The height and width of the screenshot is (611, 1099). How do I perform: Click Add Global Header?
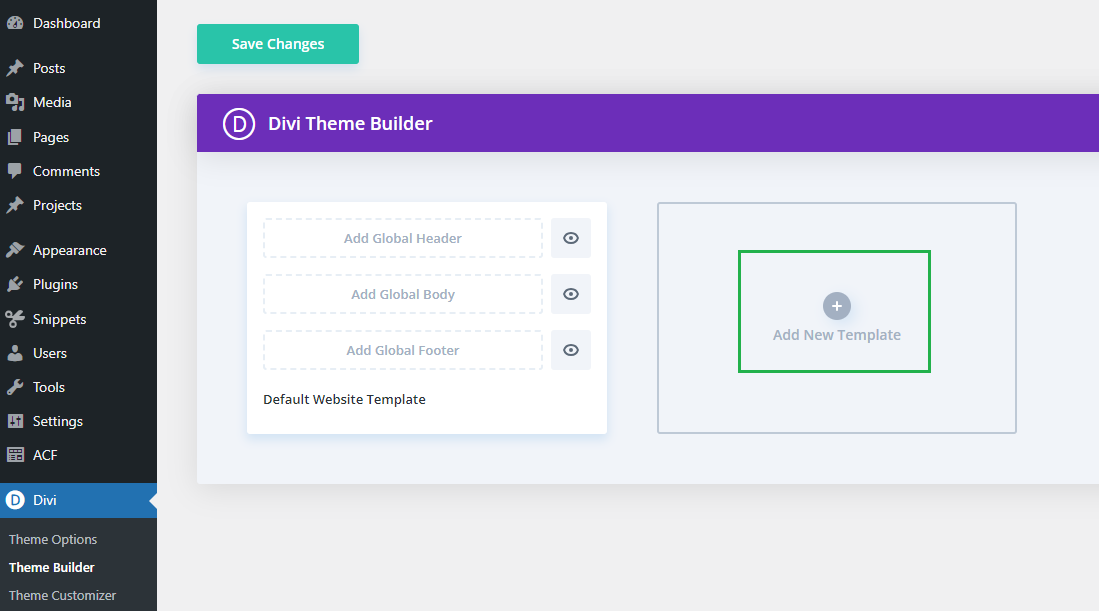(403, 238)
